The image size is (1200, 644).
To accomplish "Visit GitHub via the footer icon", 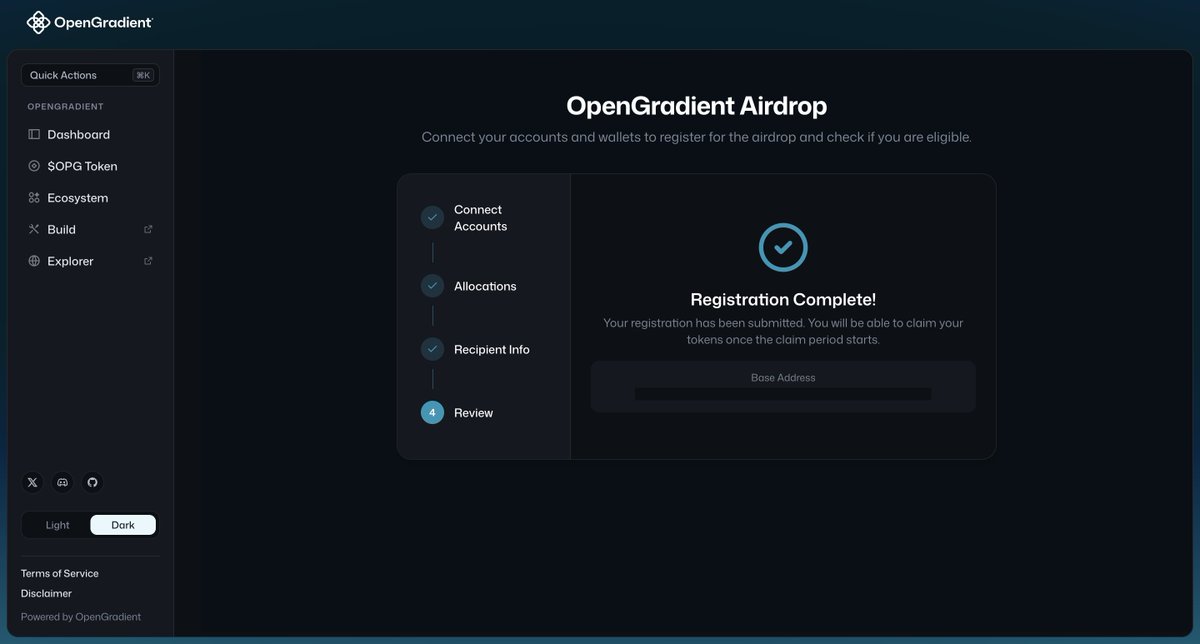I will click(x=92, y=482).
